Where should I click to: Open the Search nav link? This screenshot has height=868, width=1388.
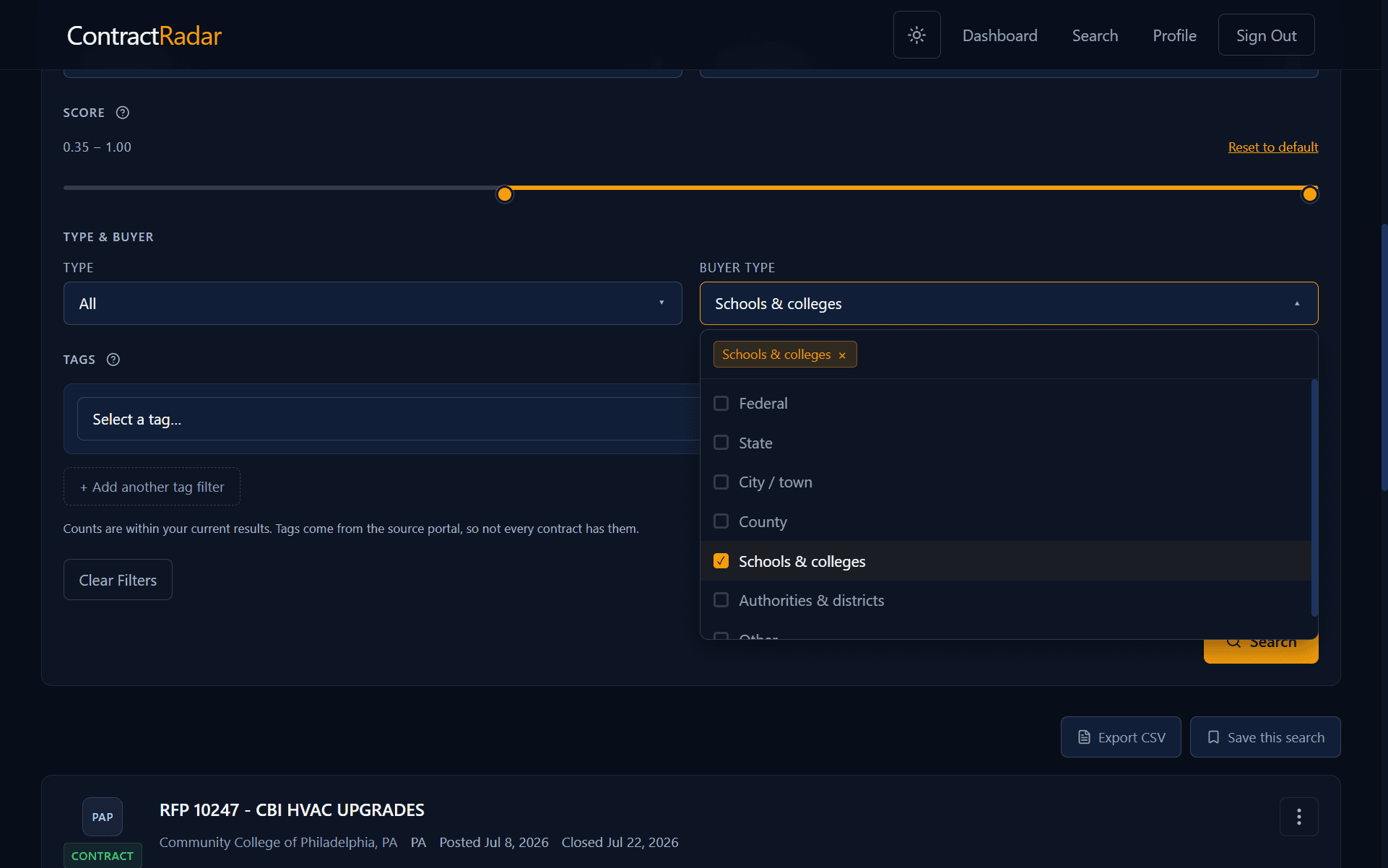(1095, 35)
